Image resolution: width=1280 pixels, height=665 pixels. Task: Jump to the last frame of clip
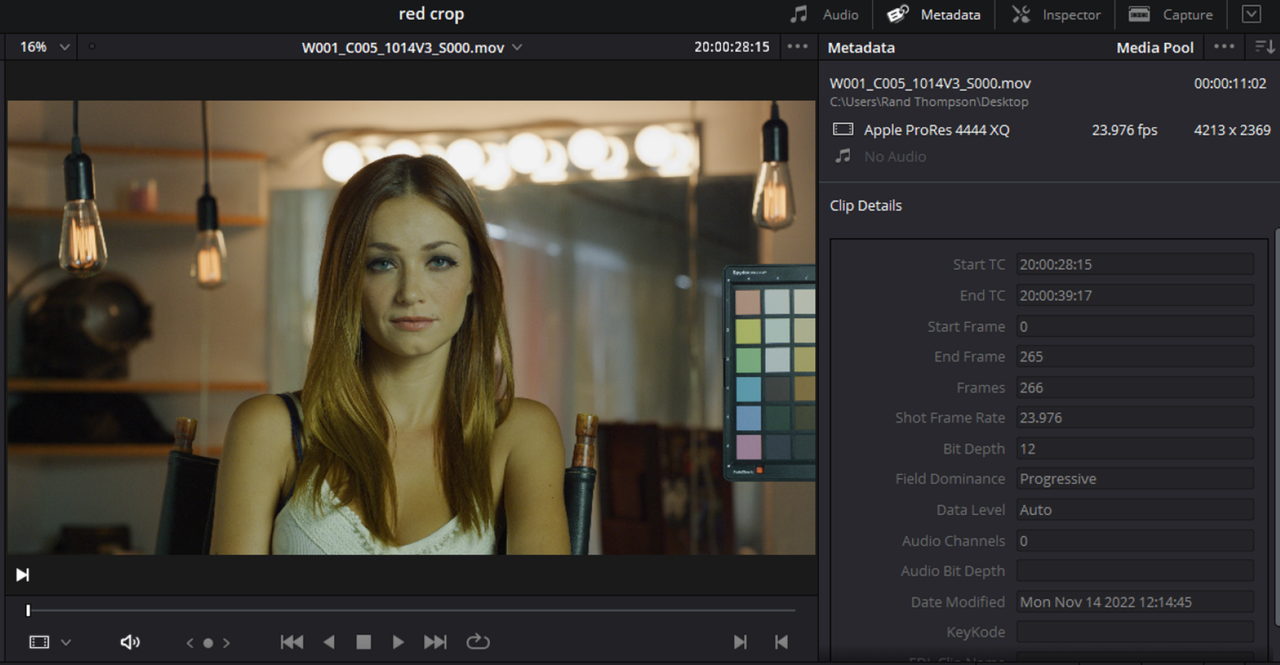[435, 642]
